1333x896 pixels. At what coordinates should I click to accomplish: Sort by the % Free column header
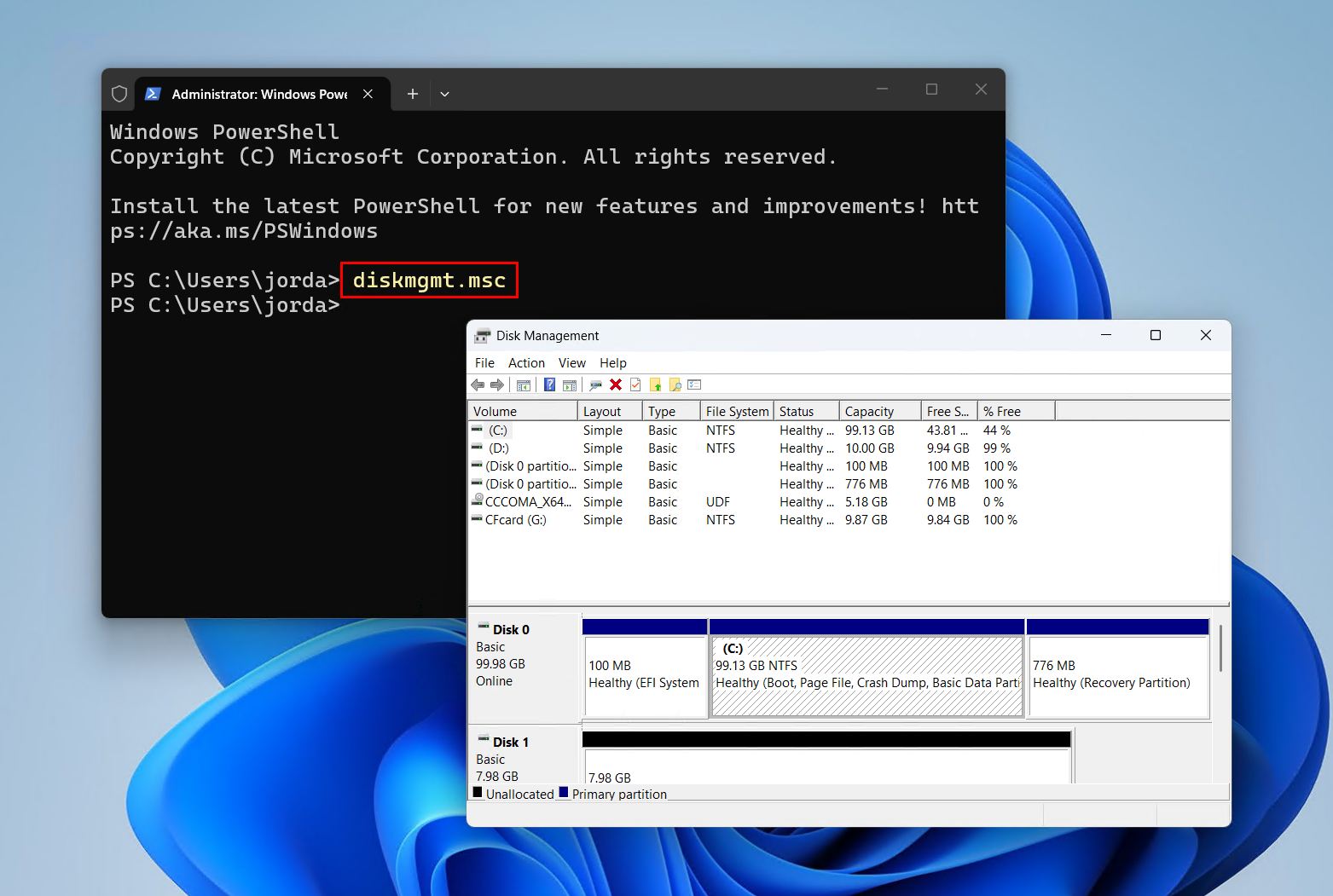(x=1016, y=411)
